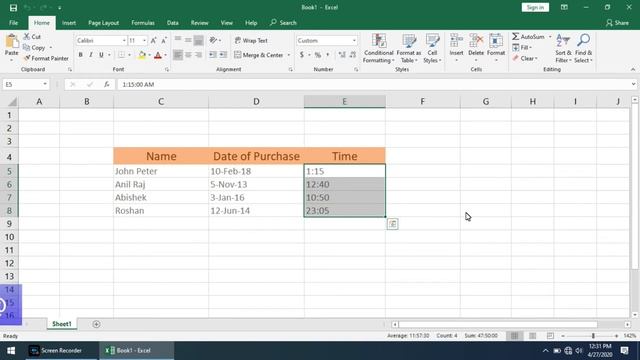Image resolution: width=640 pixels, height=360 pixels.
Task: Select row header 10
Action: [9, 237]
